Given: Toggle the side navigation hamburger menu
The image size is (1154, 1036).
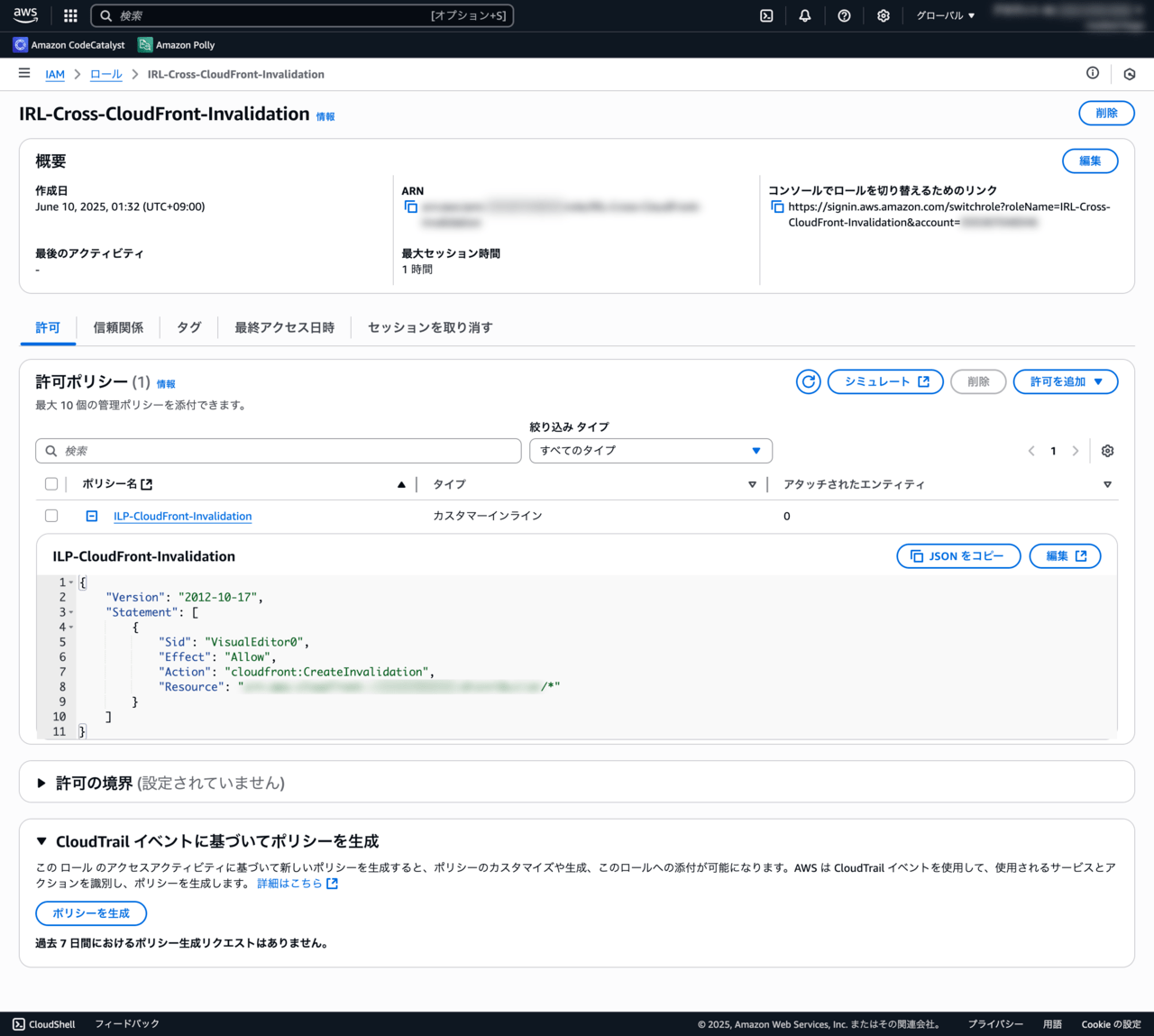Looking at the screenshot, I should (24, 73).
